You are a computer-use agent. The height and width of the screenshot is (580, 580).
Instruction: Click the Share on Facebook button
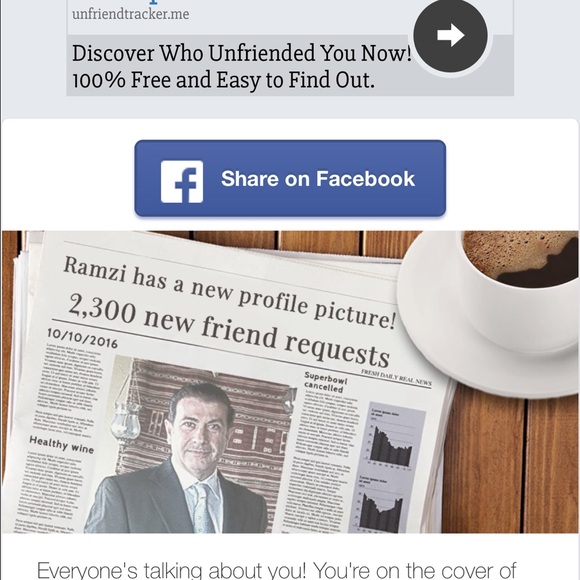click(290, 178)
